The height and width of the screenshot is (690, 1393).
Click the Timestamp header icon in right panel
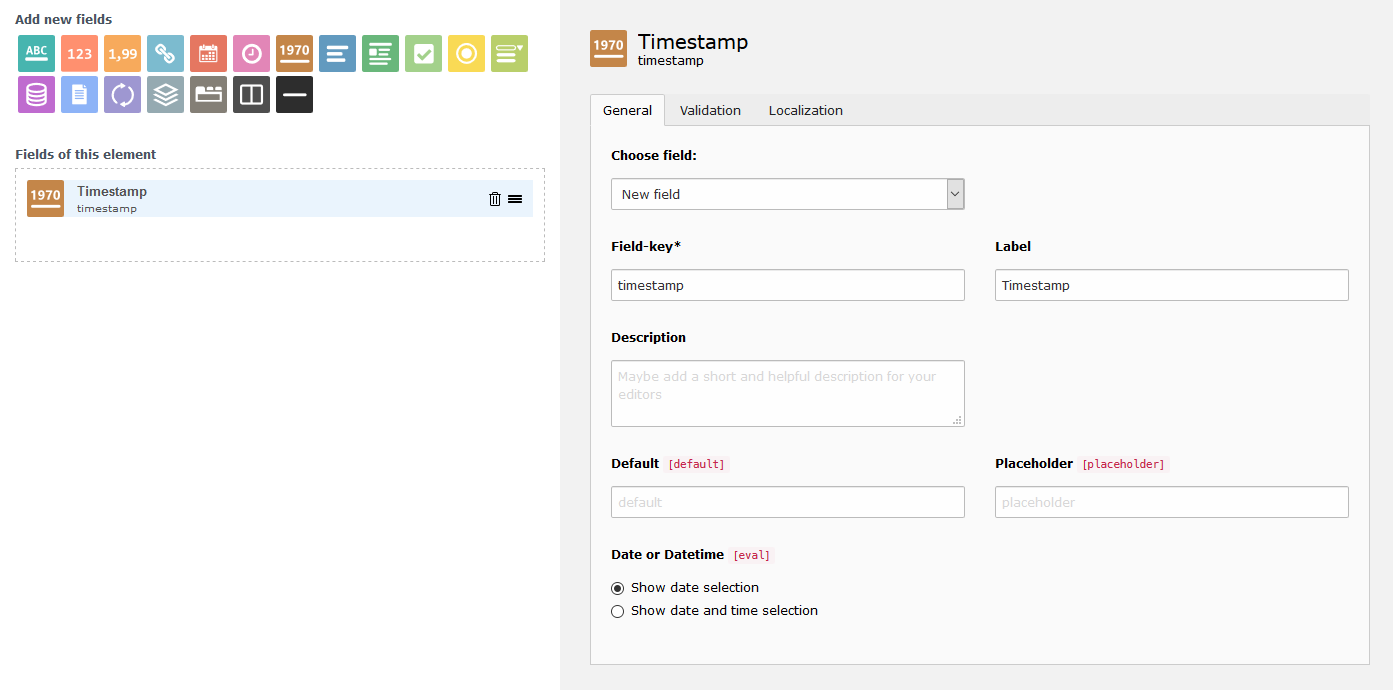pyautogui.click(x=608, y=49)
